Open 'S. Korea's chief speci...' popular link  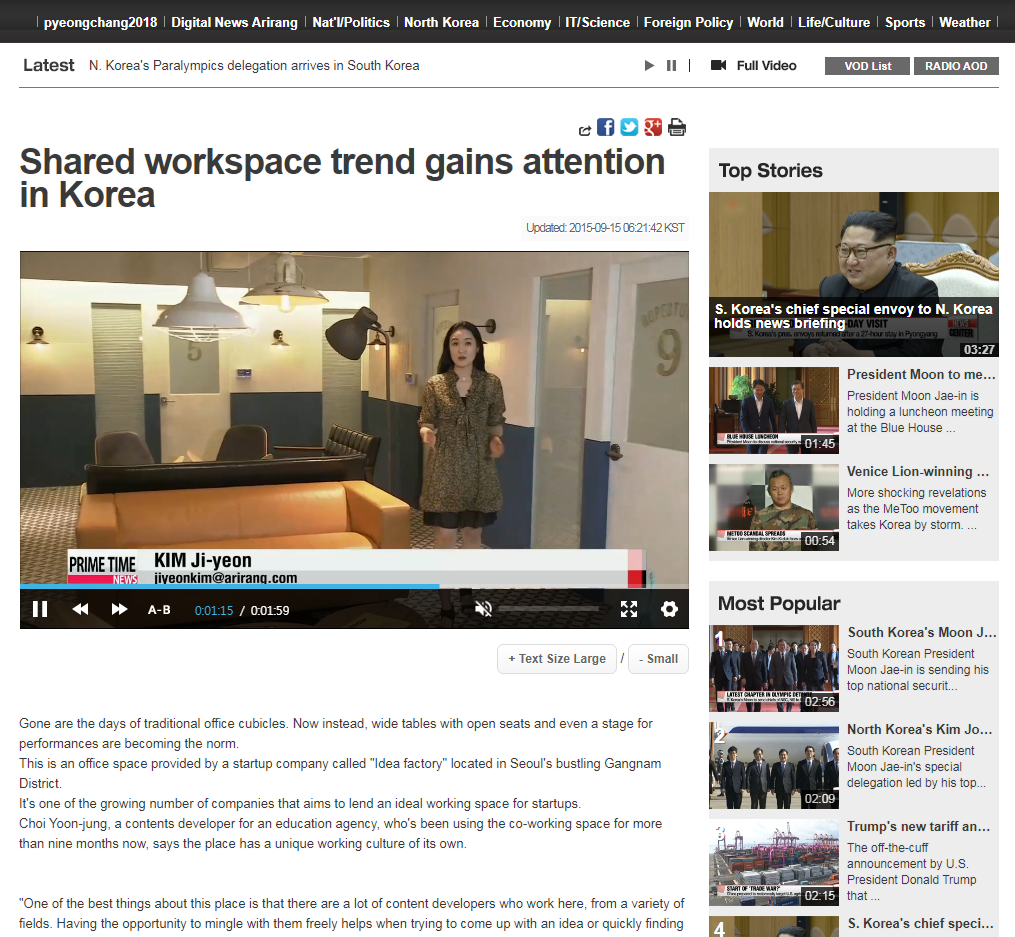(920, 924)
